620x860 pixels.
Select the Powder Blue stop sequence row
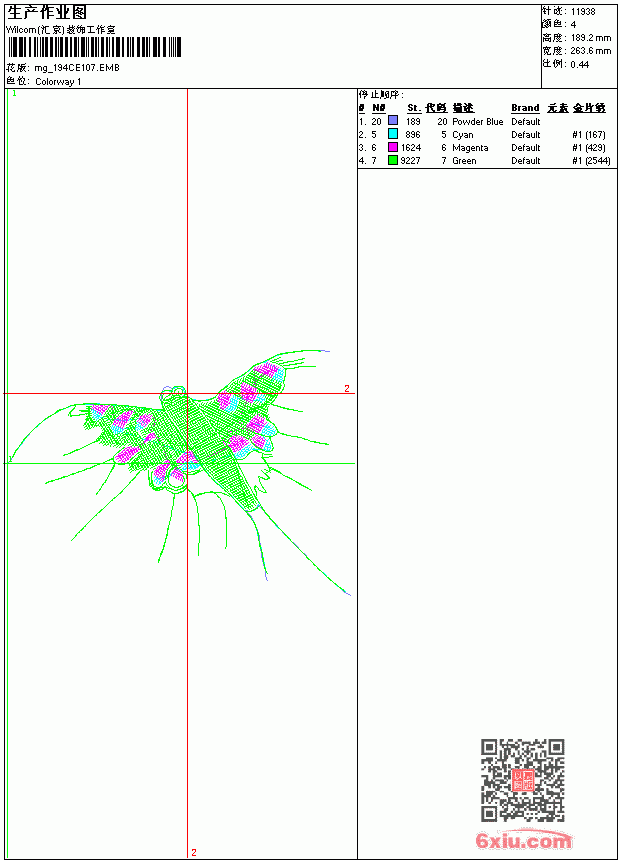(x=484, y=121)
